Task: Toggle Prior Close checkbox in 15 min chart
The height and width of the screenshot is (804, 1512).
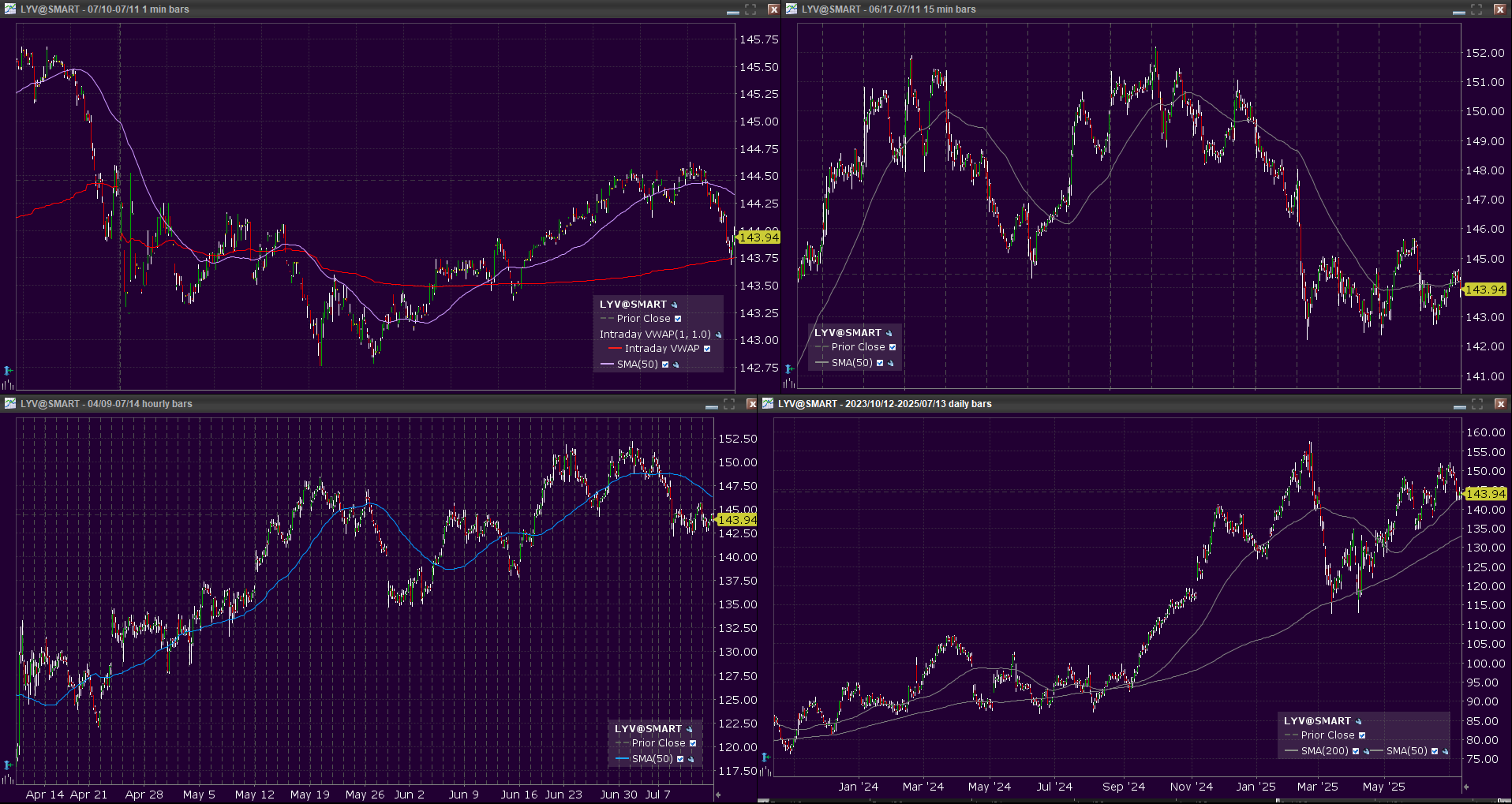Action: (x=893, y=347)
